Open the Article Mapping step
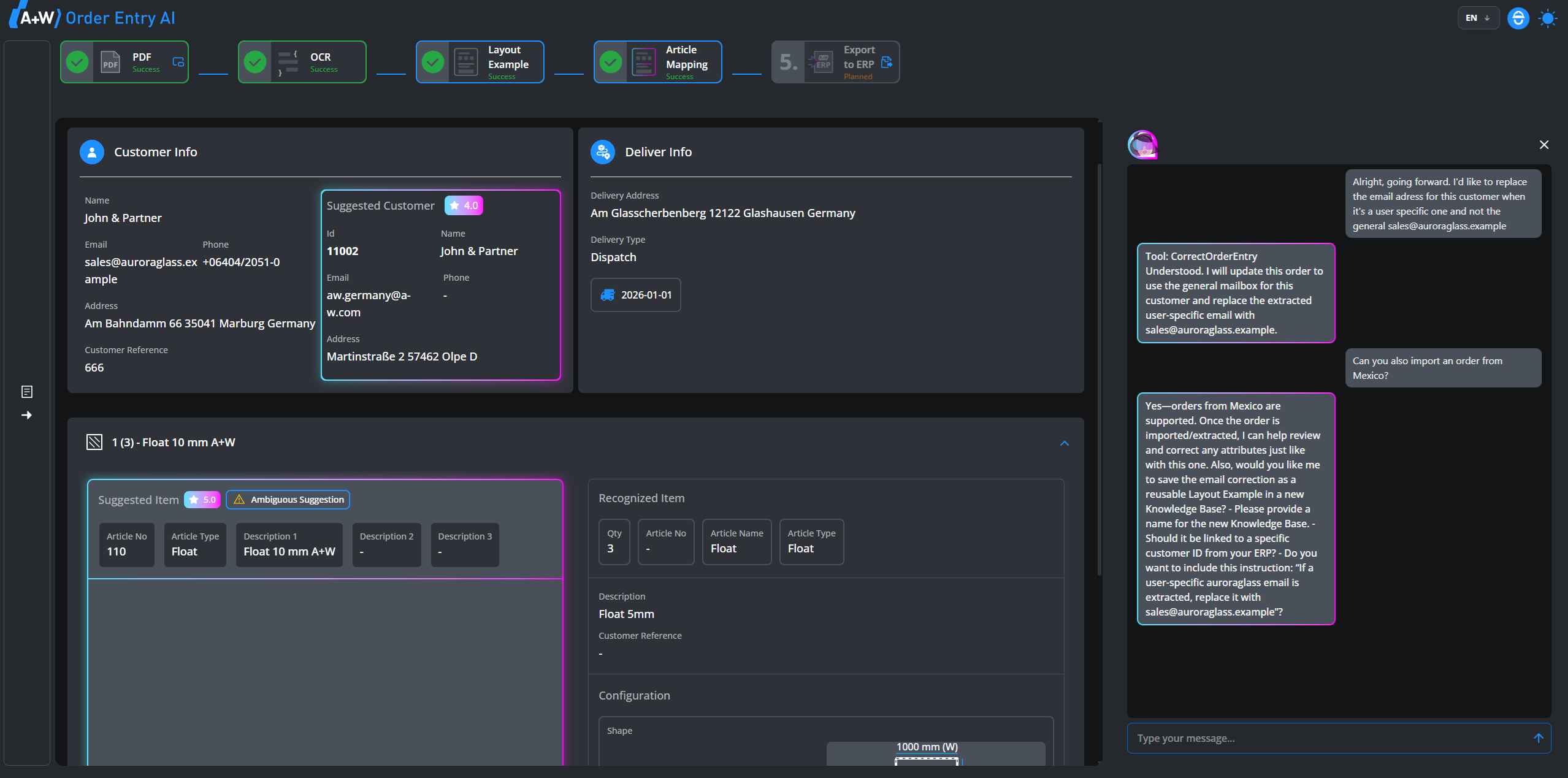Image resolution: width=1568 pixels, height=778 pixels. (x=658, y=62)
